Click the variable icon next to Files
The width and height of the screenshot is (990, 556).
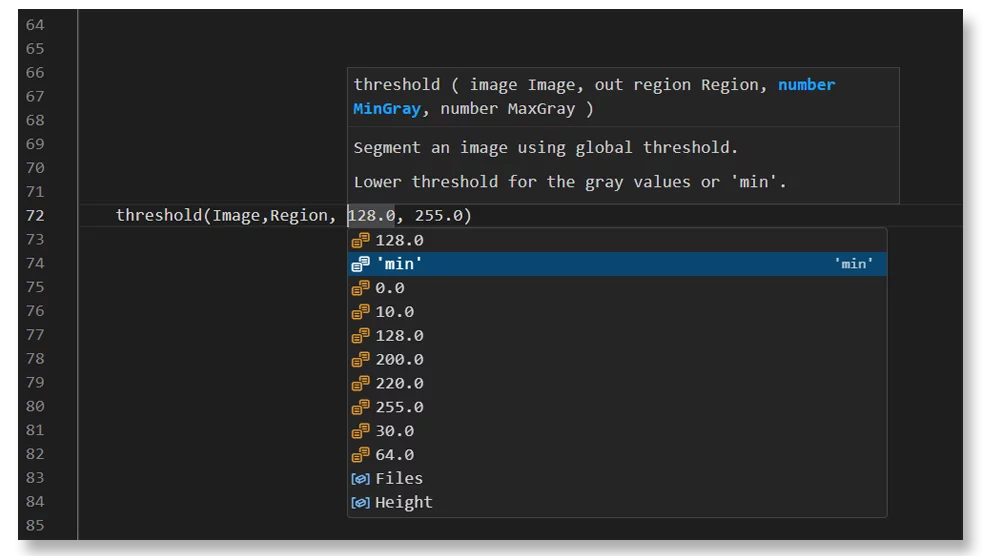point(361,479)
